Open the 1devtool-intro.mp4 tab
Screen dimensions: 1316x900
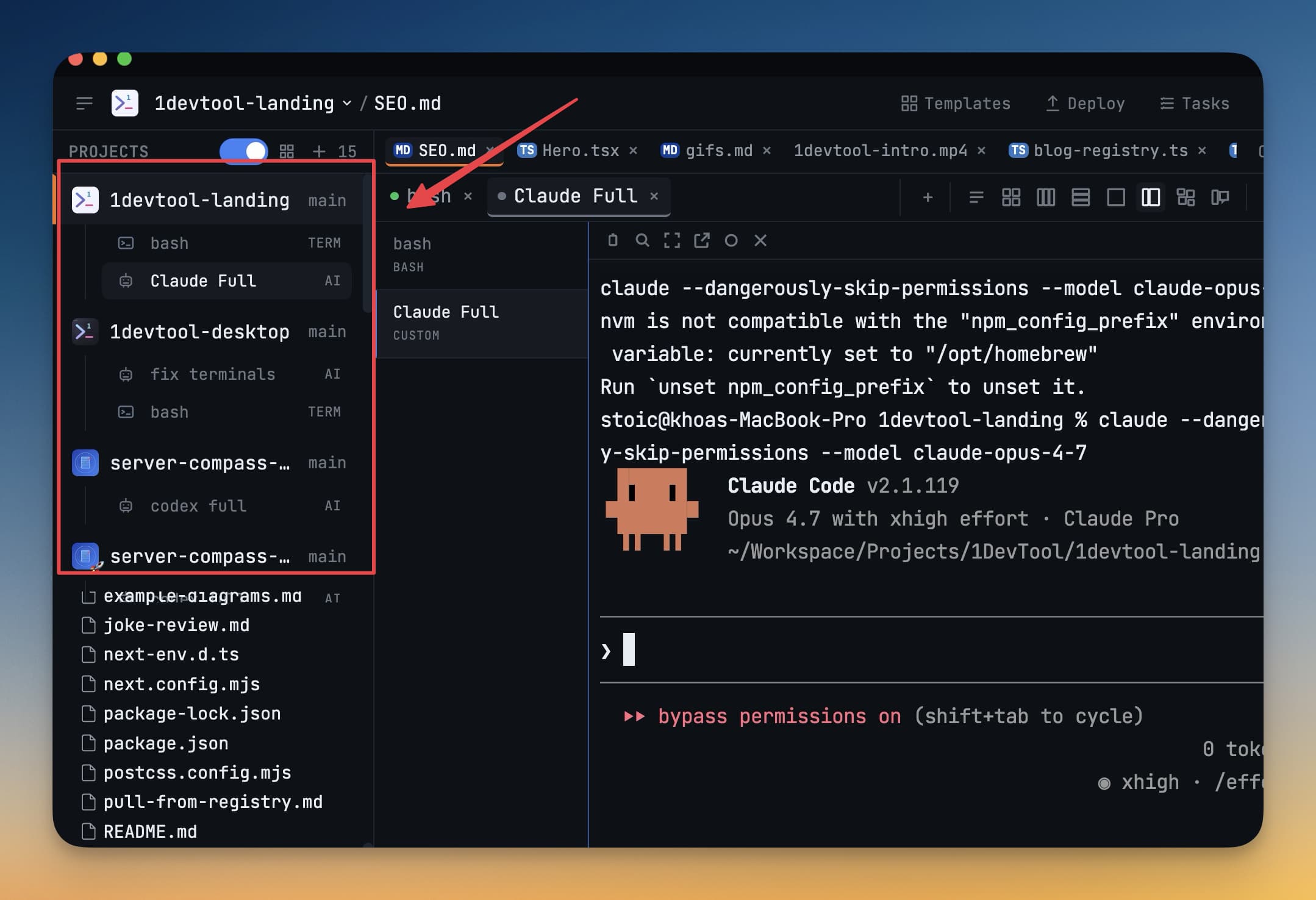881,151
